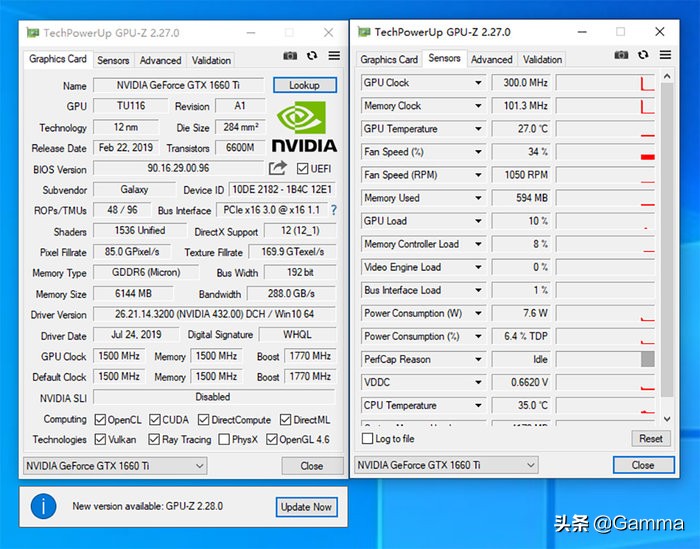Image resolution: width=700 pixels, height=549 pixels.
Task: Toggle the DirectML checkbox
Action: (x=286, y=420)
